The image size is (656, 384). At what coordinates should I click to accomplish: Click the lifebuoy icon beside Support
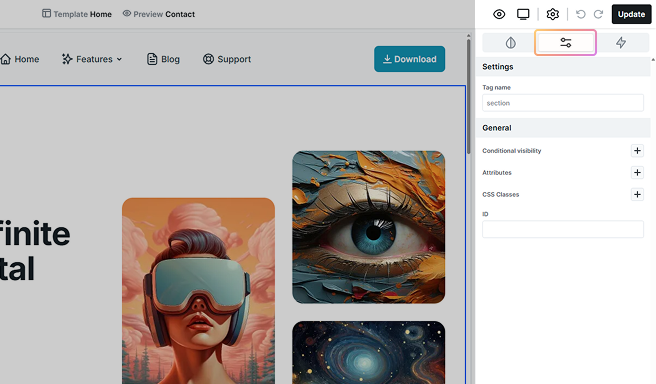click(x=208, y=59)
